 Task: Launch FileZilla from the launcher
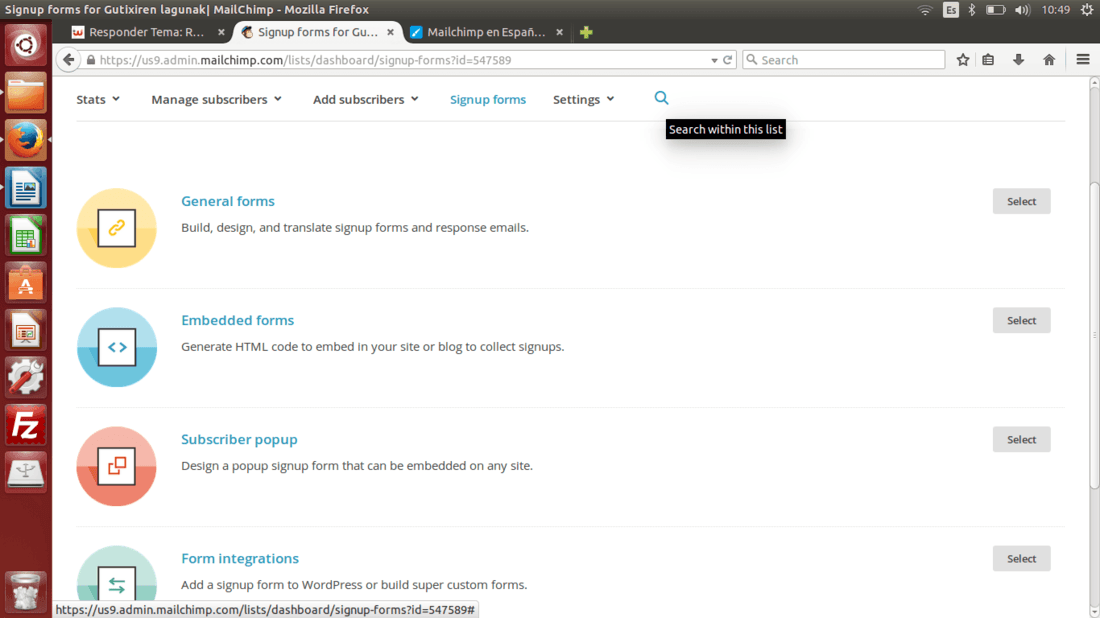26,425
